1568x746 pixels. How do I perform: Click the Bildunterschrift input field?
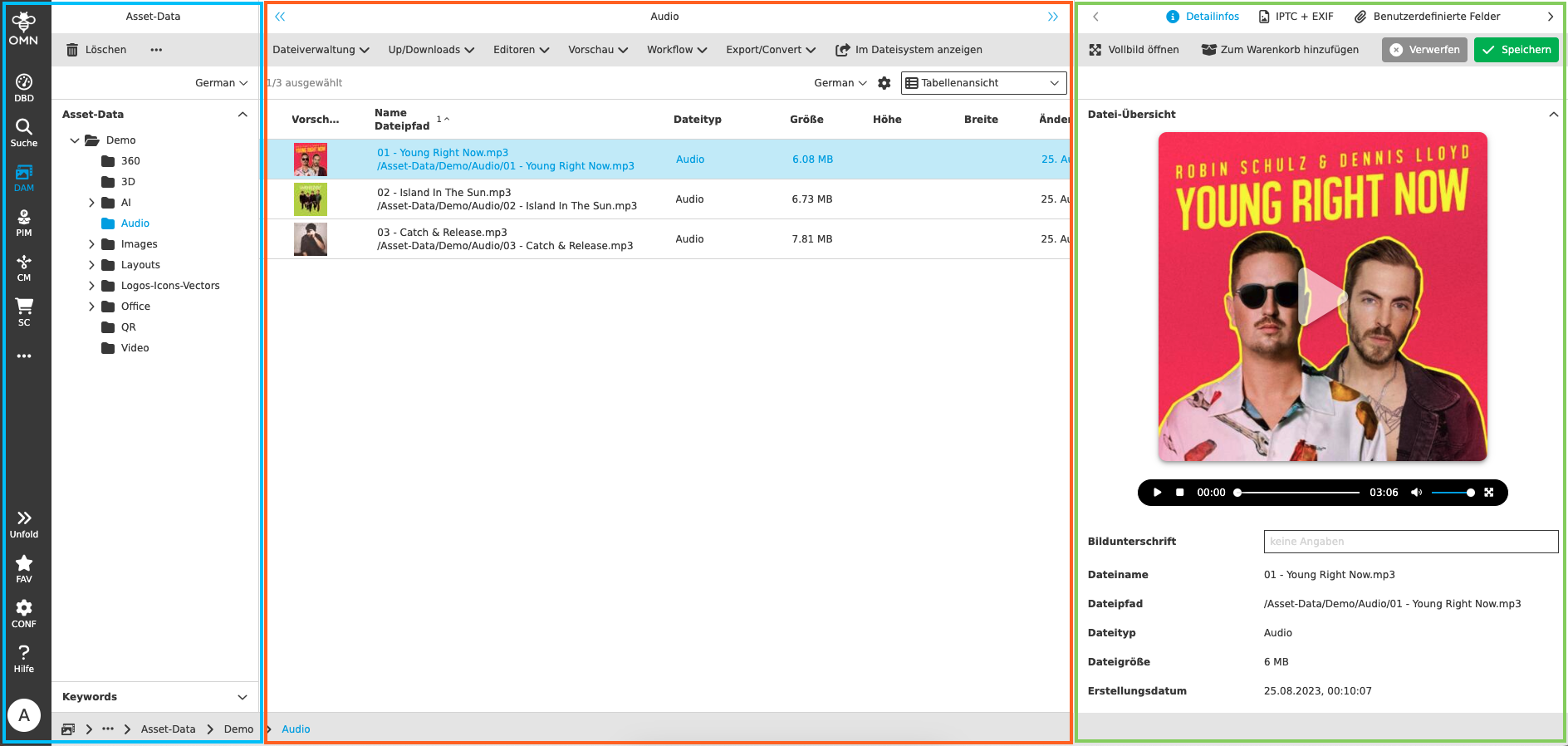click(1411, 542)
